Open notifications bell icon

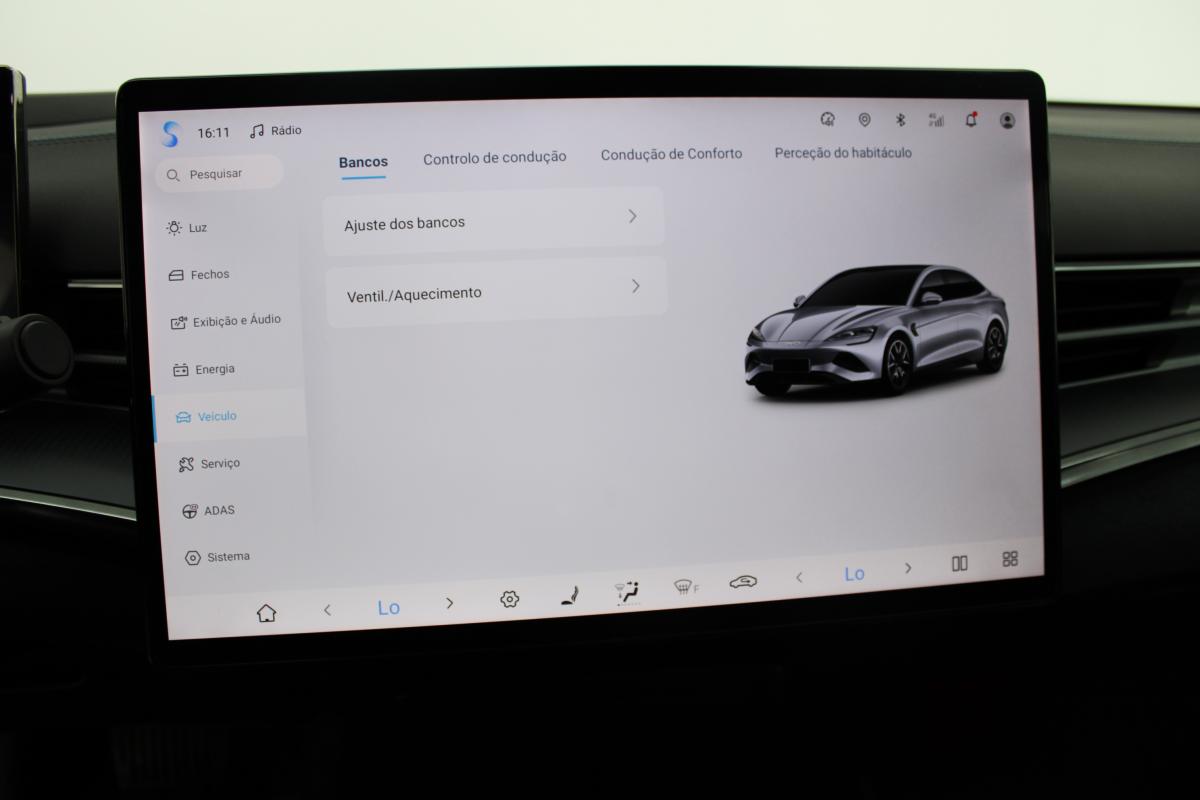pyautogui.click(x=971, y=120)
